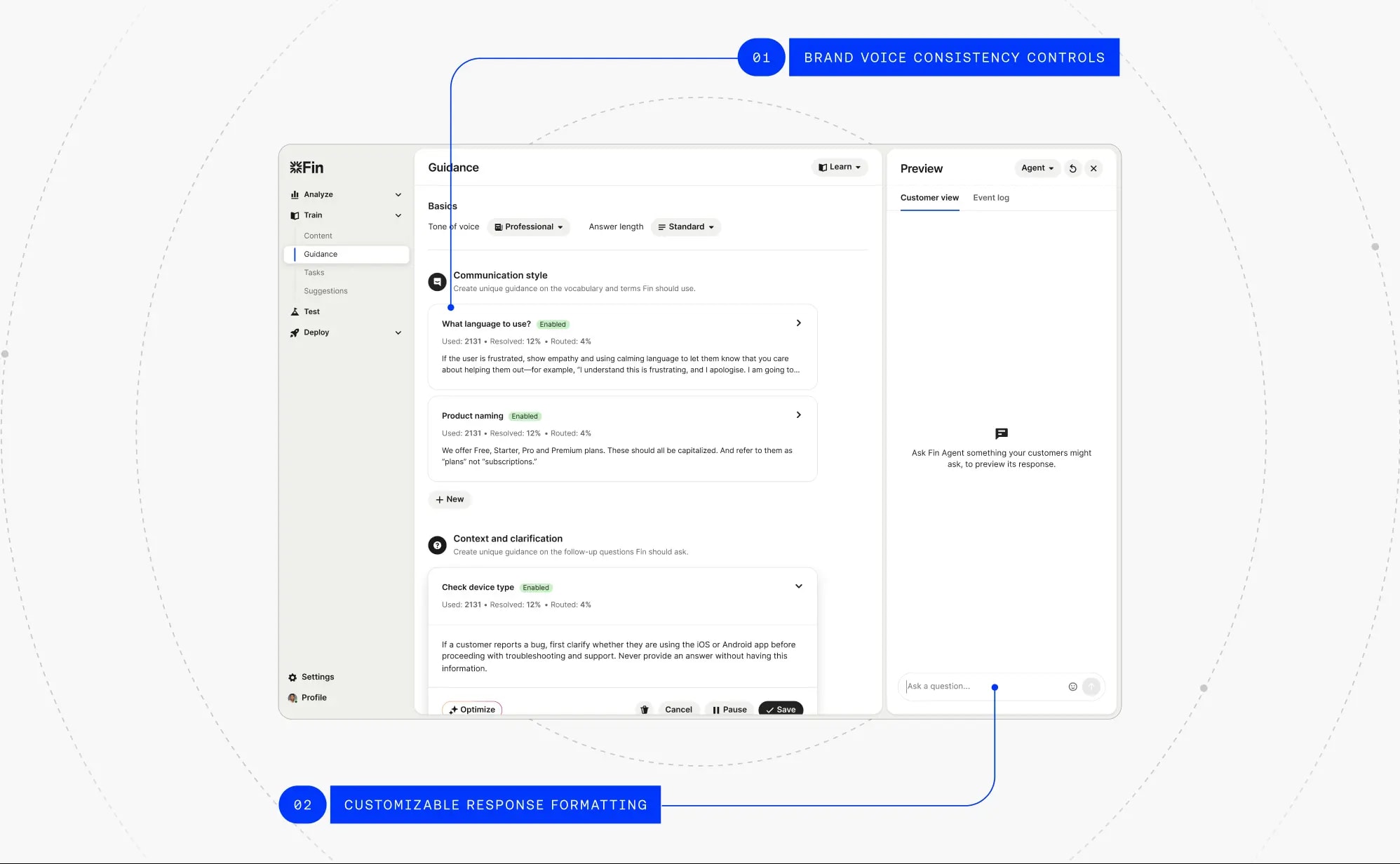Click the Context and clarification question icon
The width and height of the screenshot is (1400, 864).
[437, 545]
